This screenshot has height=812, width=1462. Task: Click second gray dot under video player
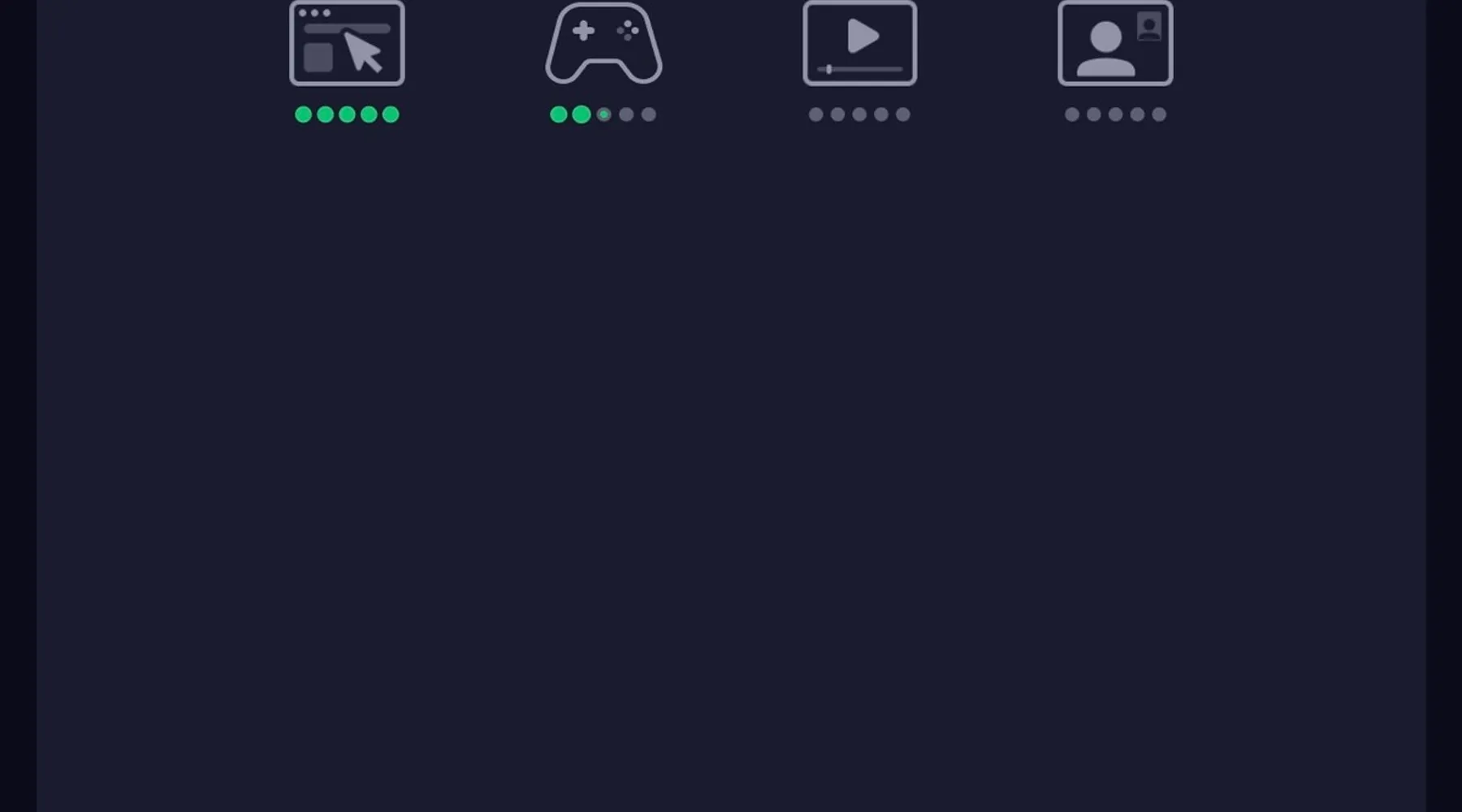[x=838, y=114]
